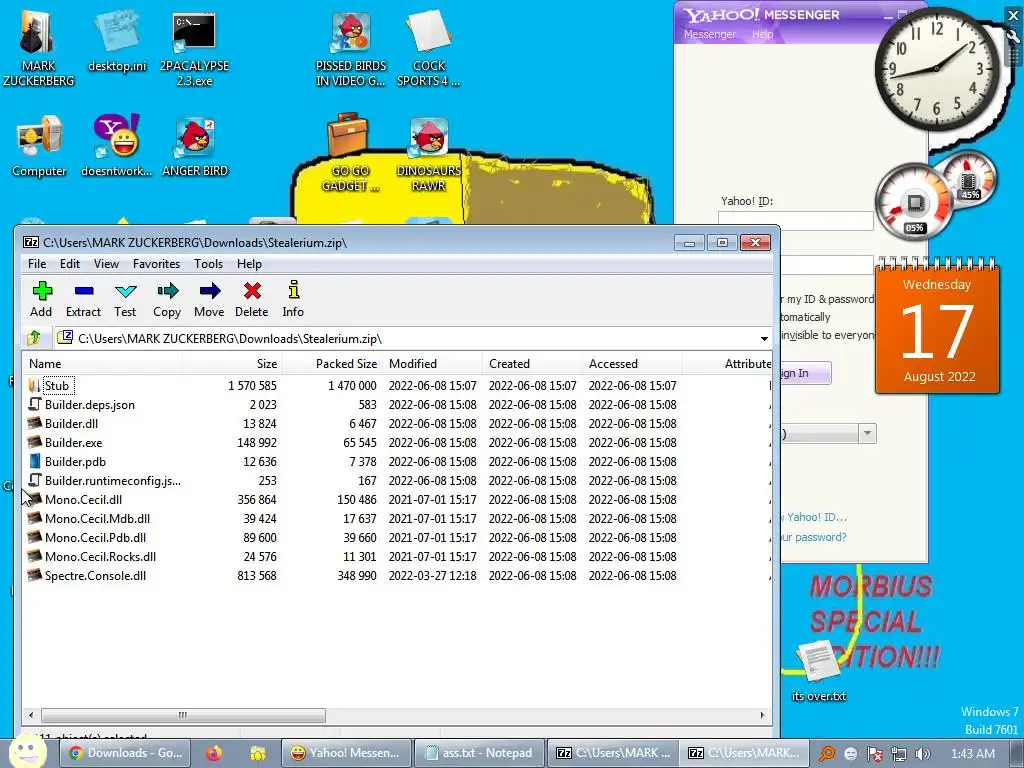
Task: Open the Info properties tool
Action: [293, 298]
